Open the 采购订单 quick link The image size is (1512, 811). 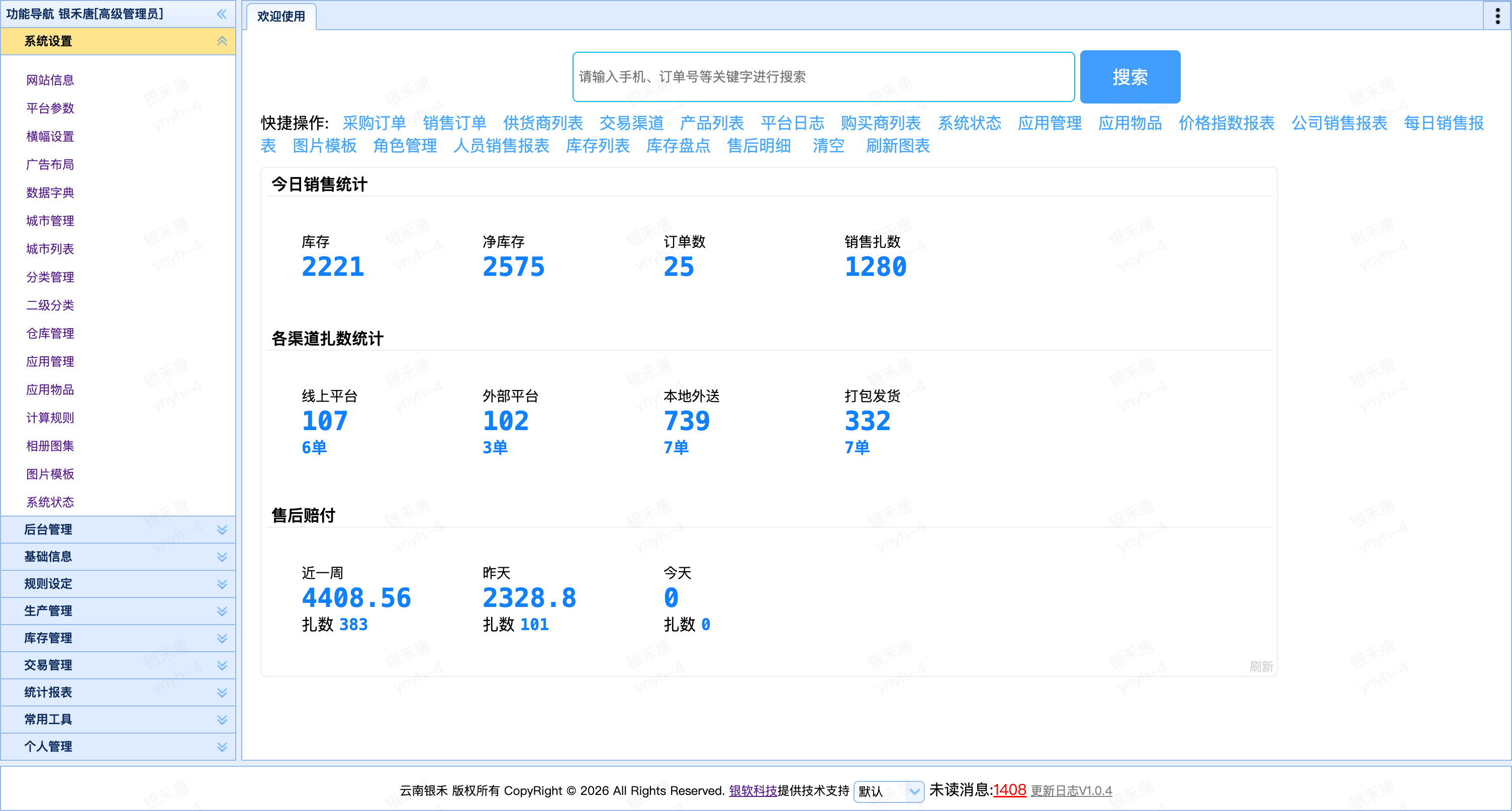[374, 123]
